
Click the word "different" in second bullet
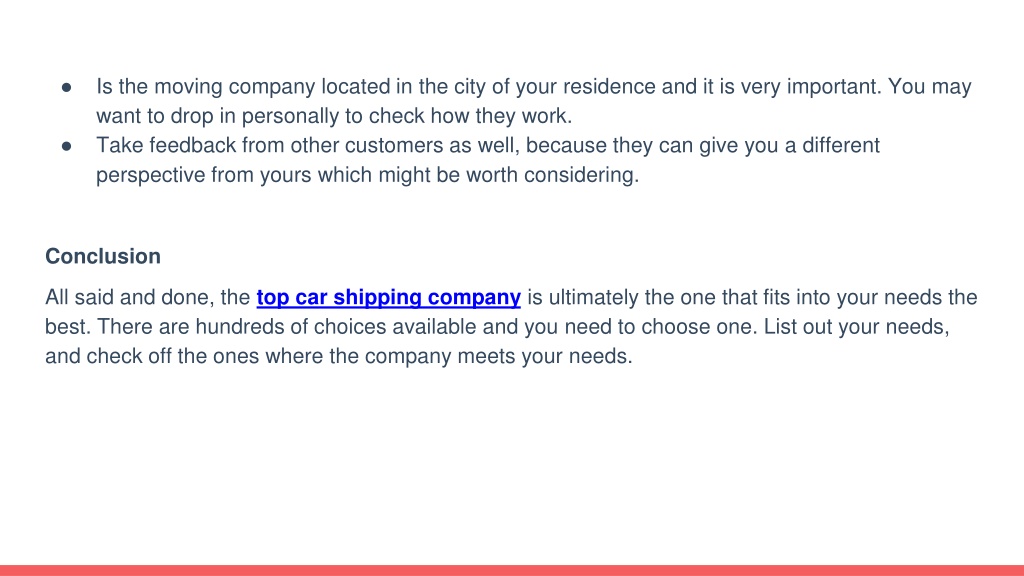tap(840, 145)
